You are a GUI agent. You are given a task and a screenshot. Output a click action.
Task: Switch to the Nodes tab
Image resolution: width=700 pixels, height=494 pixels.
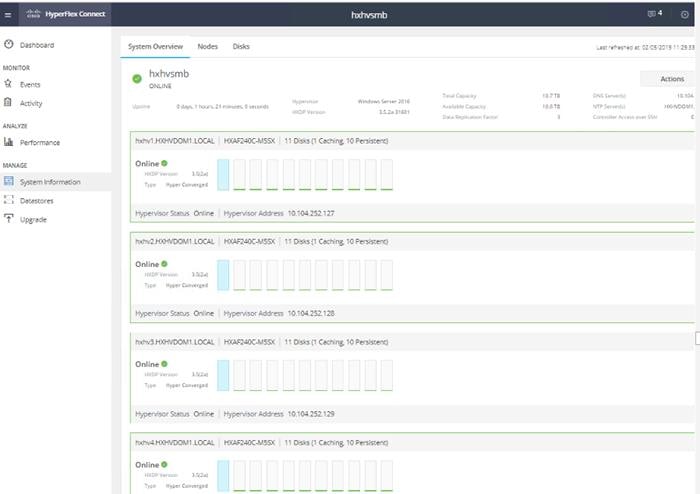tap(208, 46)
